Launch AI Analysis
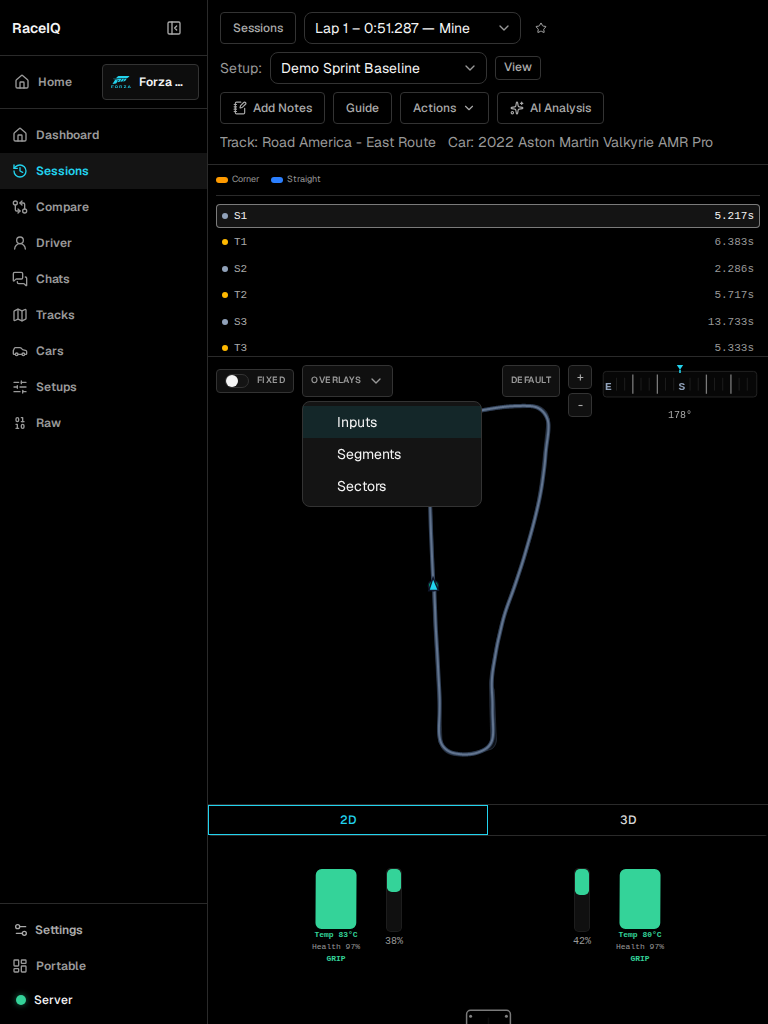Screen dimensions: 768x1024 coord(551,108)
